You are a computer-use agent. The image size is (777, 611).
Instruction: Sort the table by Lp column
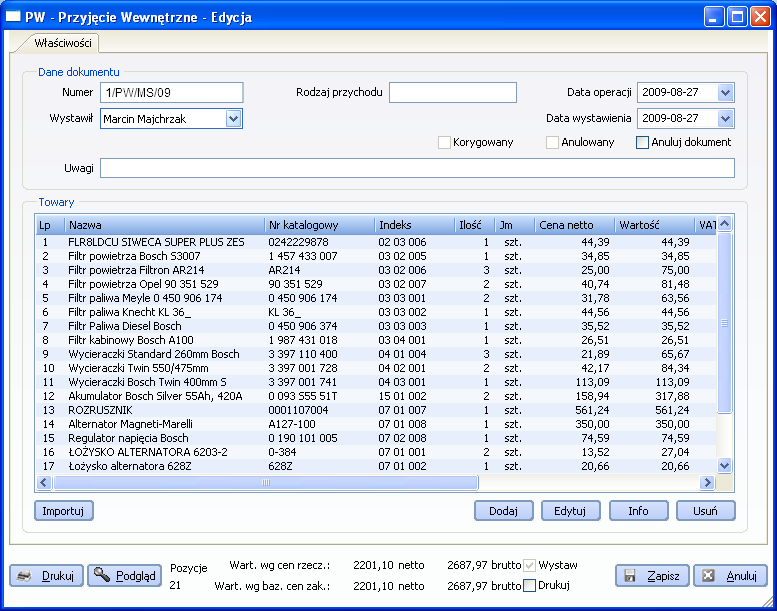(x=50, y=225)
